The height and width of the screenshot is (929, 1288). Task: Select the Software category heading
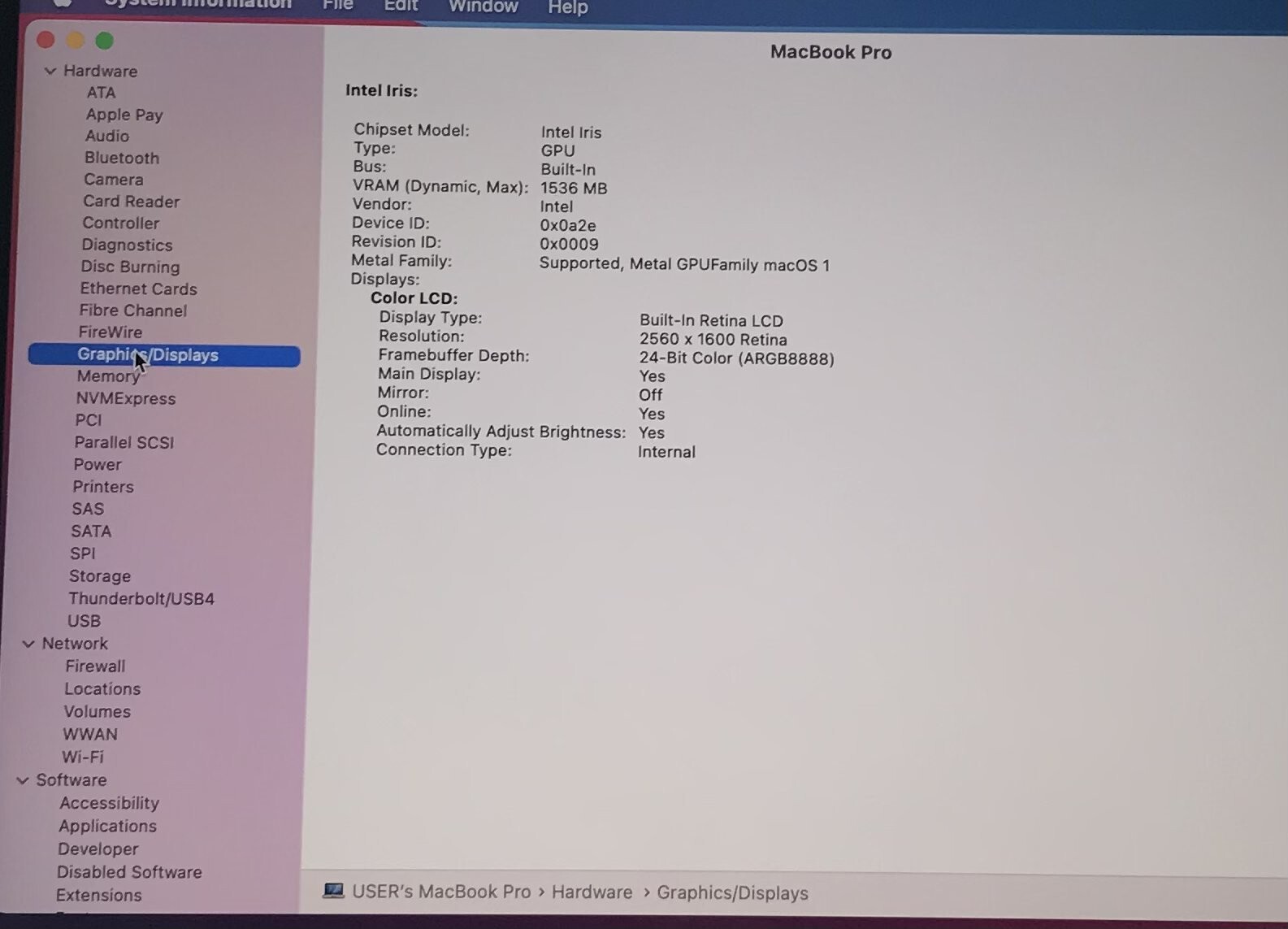(x=71, y=780)
